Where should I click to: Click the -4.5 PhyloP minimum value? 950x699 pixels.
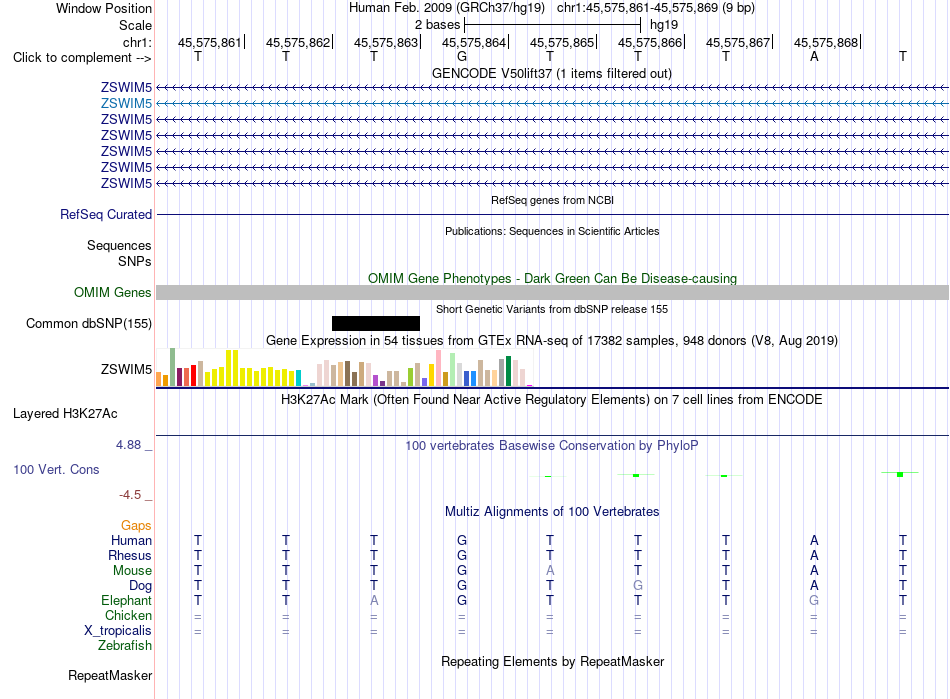130,495
